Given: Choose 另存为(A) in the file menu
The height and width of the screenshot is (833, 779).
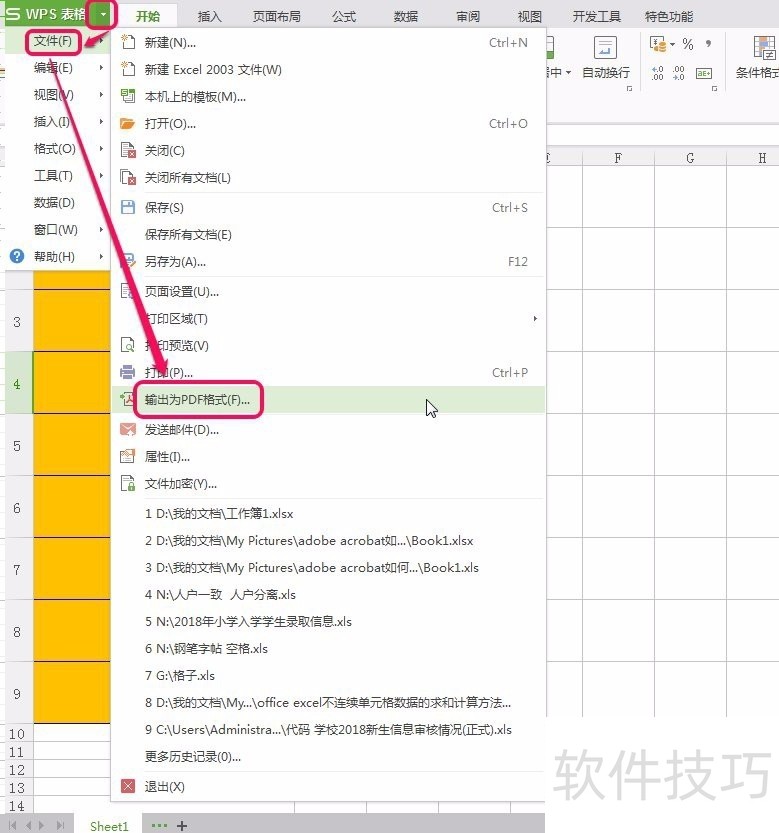Looking at the screenshot, I should point(328,261).
